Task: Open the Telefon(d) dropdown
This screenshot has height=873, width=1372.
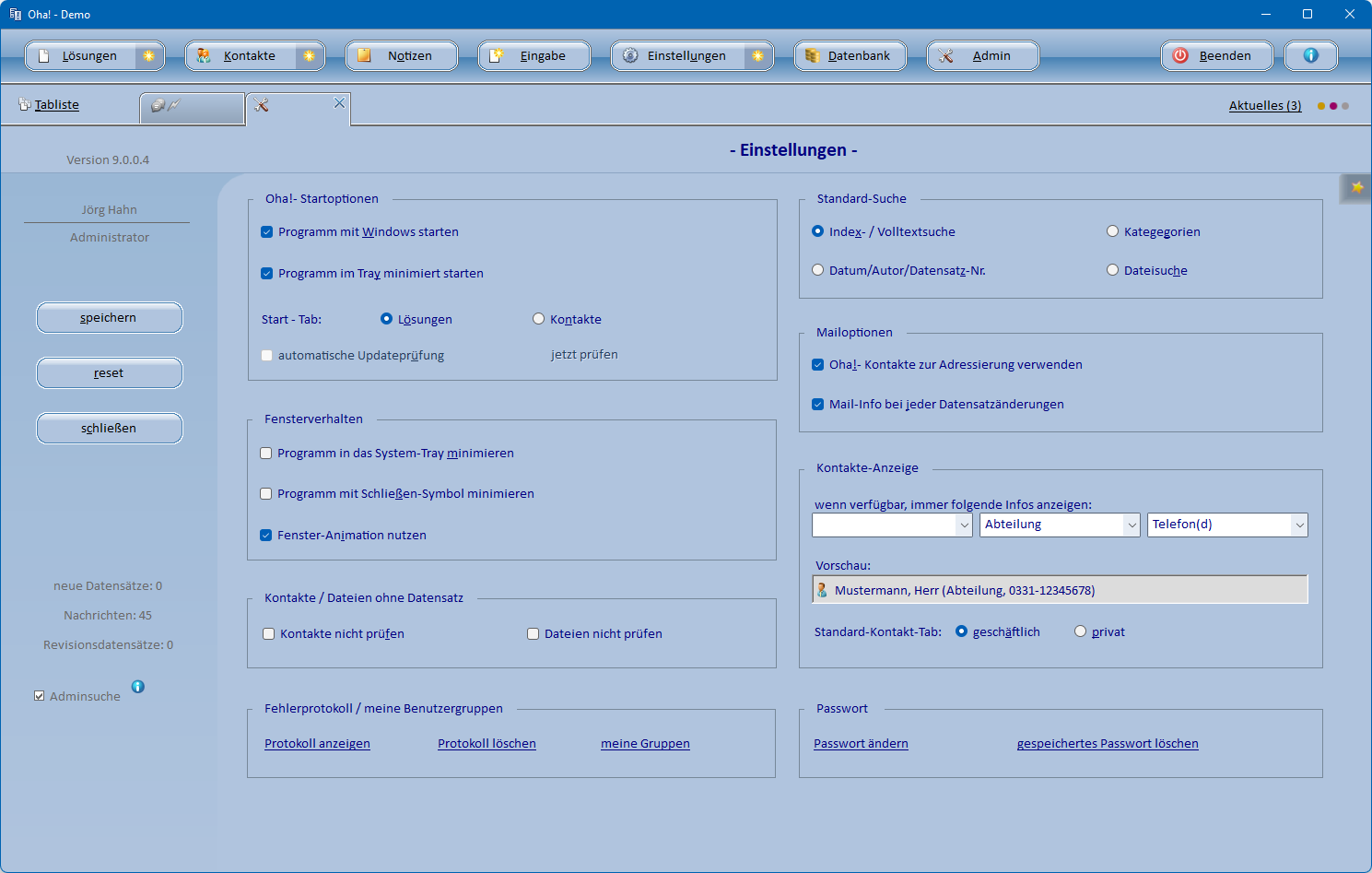Action: point(1299,525)
